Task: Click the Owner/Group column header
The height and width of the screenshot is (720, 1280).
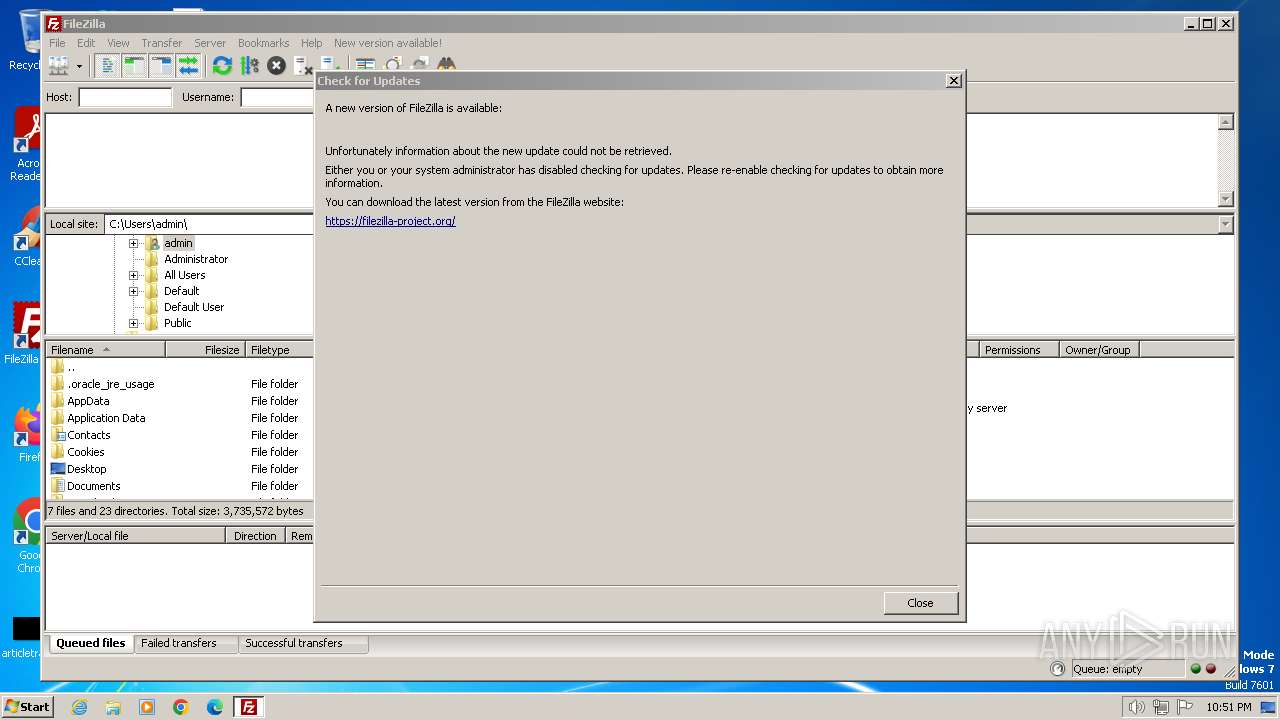Action: click(1099, 350)
